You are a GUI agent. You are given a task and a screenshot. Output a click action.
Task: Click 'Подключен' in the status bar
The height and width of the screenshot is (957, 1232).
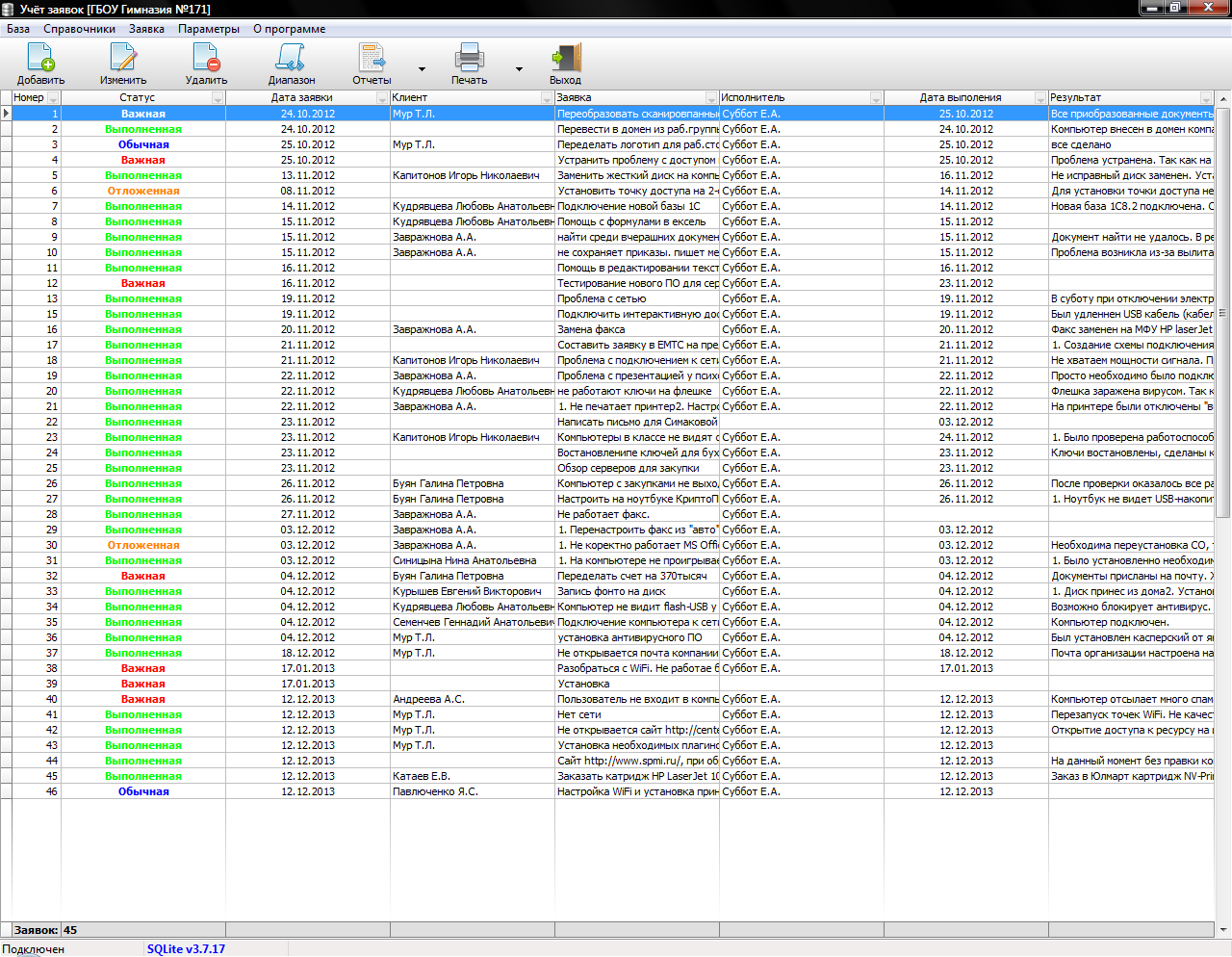tap(34, 949)
